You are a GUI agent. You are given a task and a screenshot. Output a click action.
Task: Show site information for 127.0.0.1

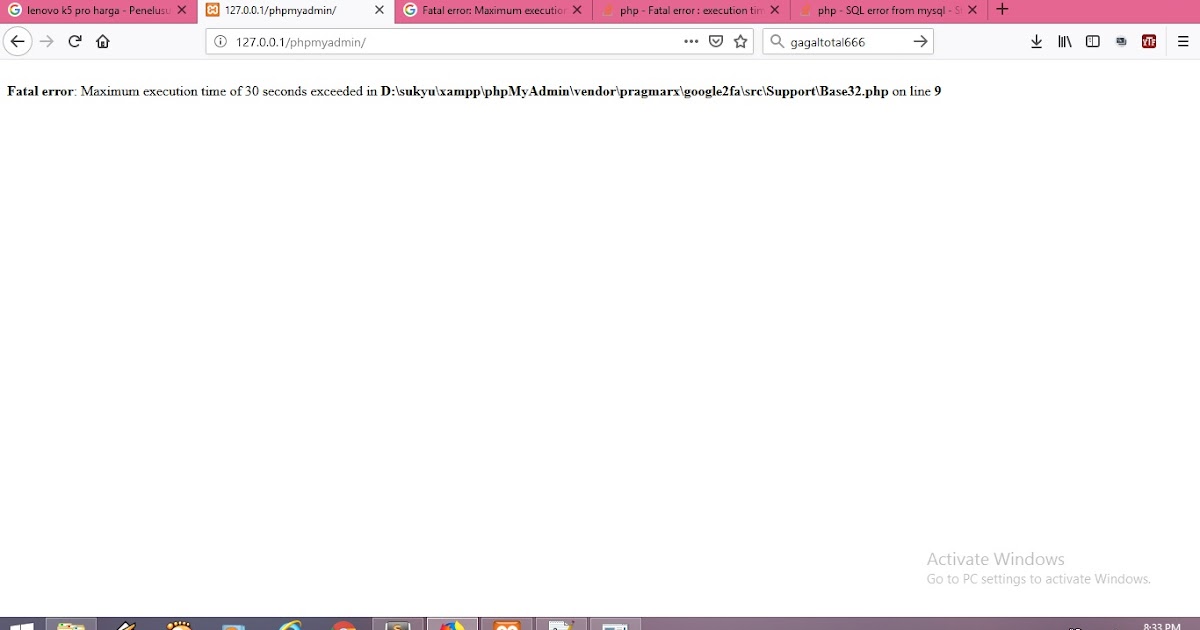221,42
